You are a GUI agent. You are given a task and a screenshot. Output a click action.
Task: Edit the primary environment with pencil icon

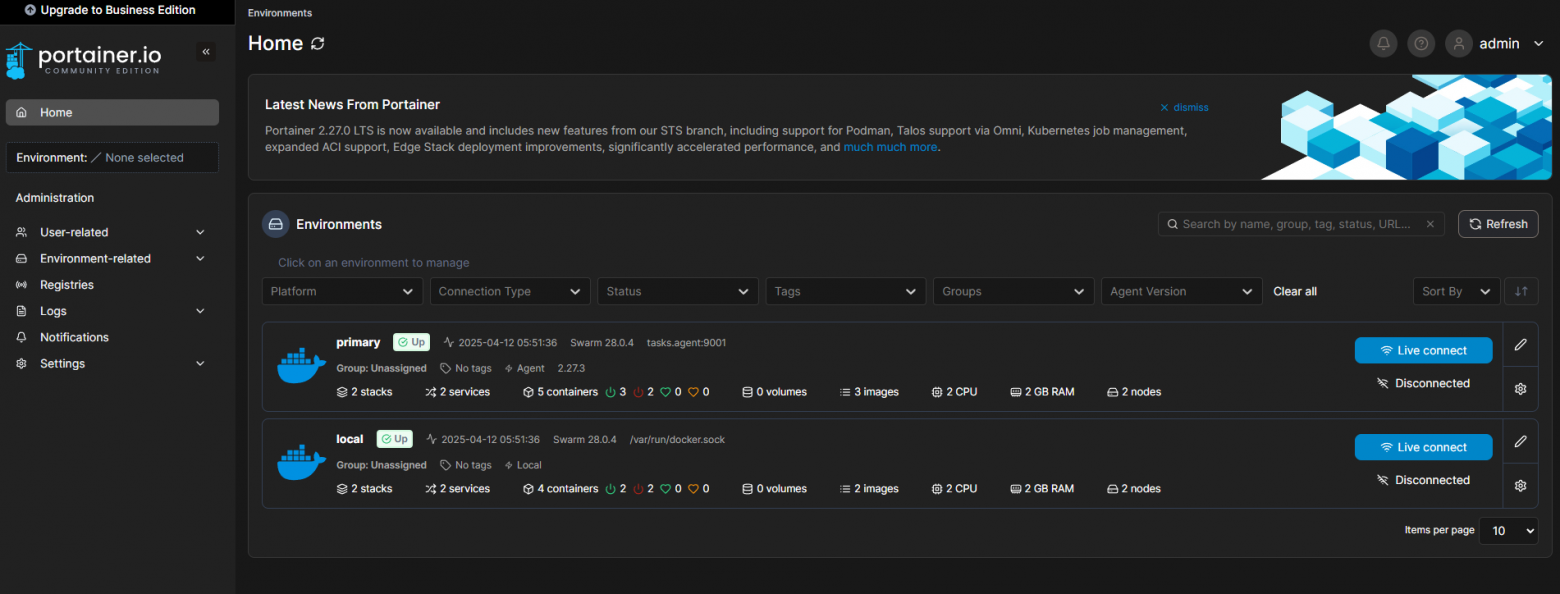click(x=1521, y=344)
